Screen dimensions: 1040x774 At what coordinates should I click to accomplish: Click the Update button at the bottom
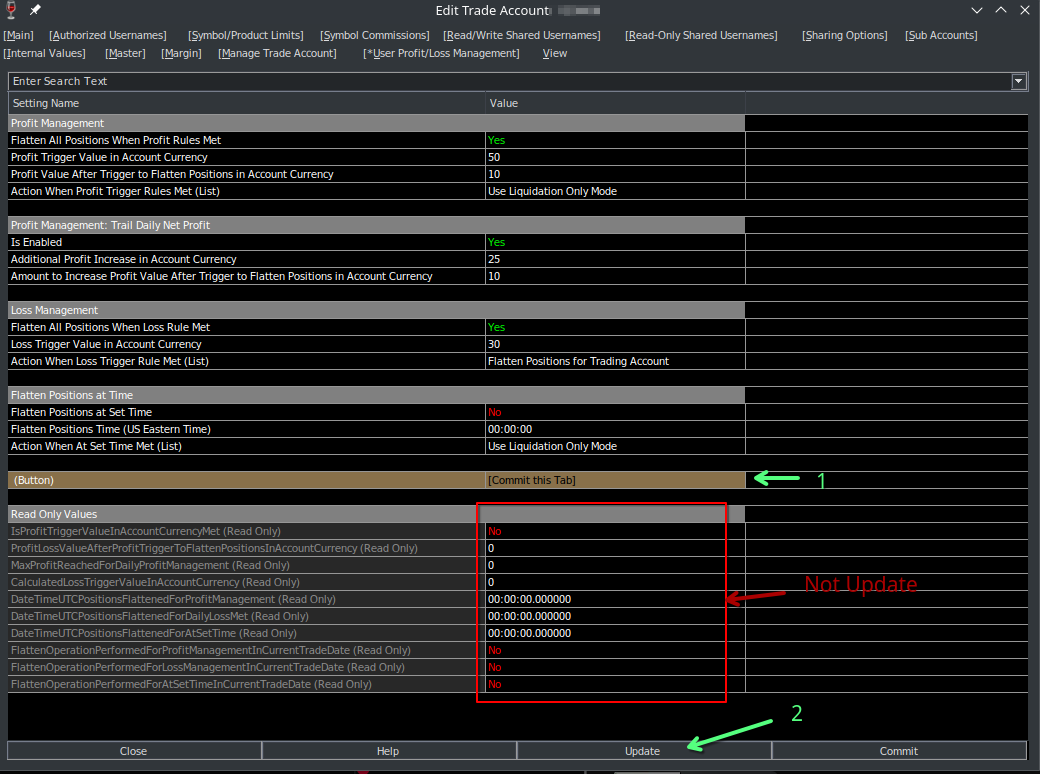tap(643, 751)
